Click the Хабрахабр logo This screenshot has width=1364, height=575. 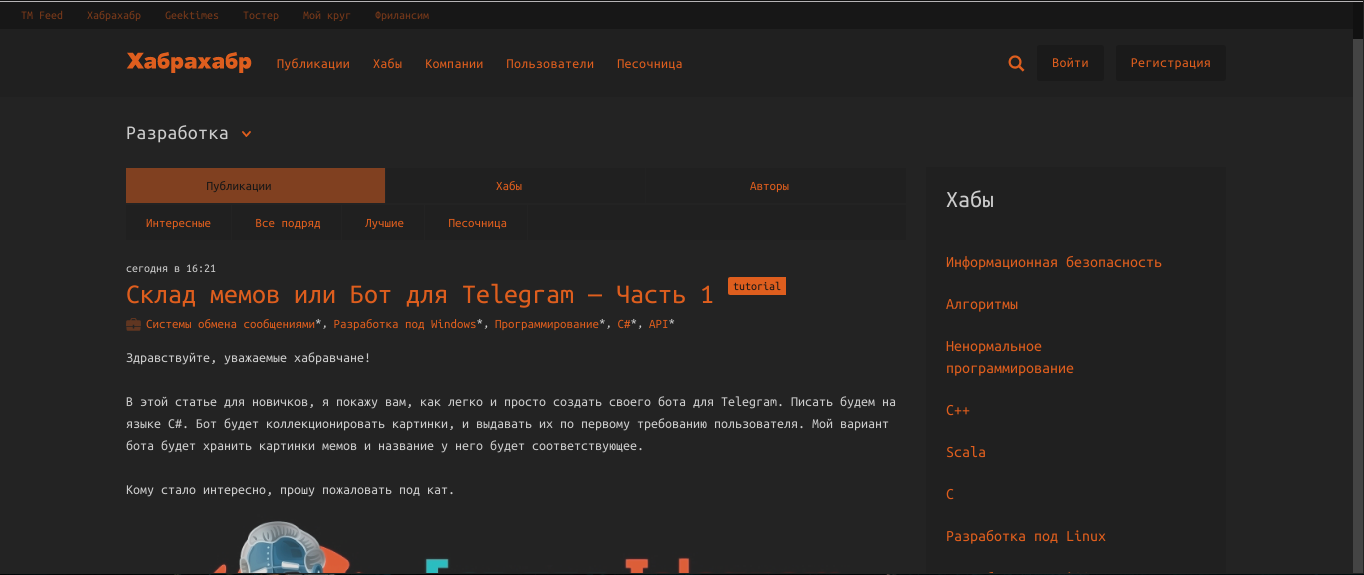(x=189, y=62)
